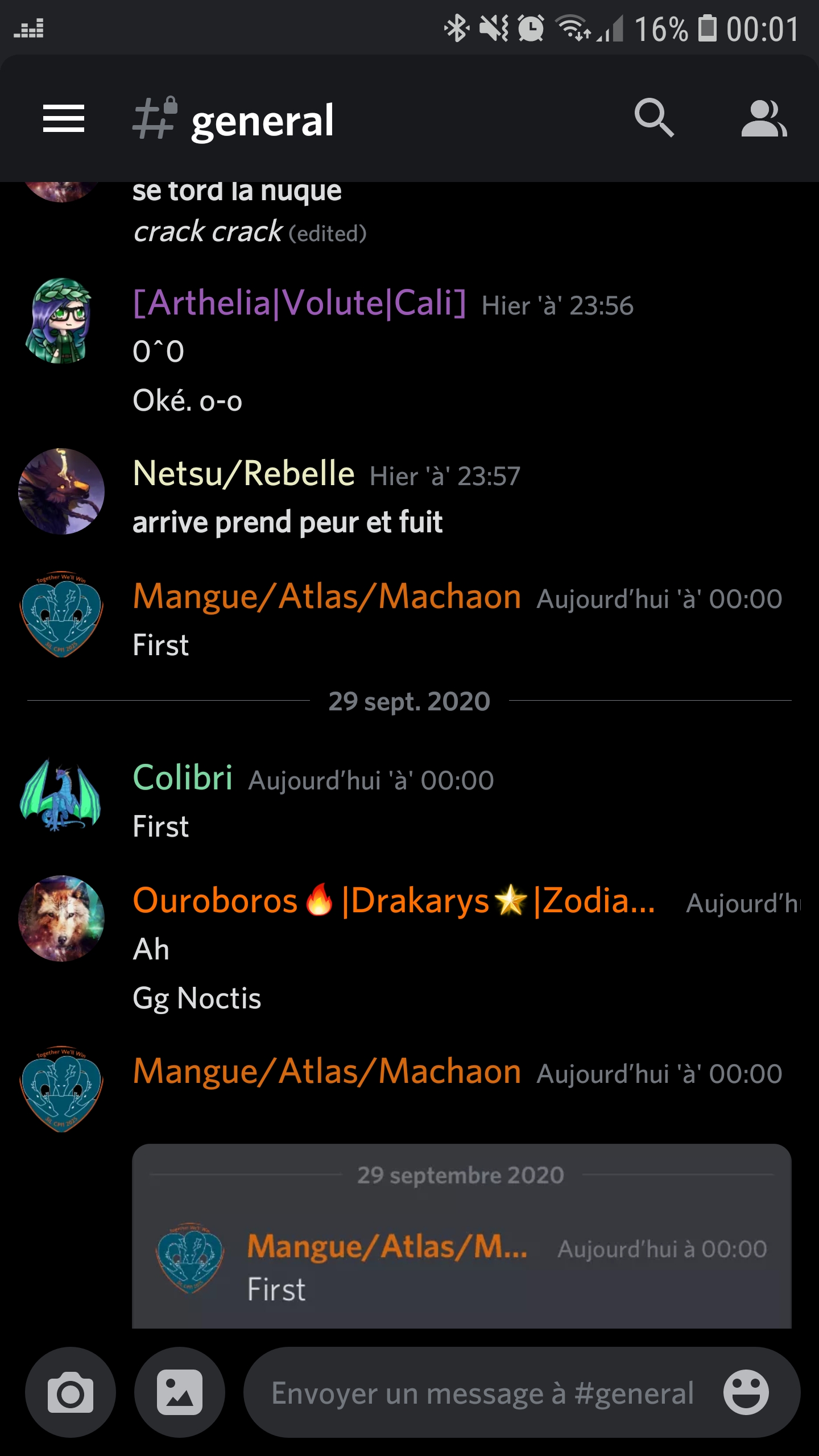Tap the Colibri username
819x1456 pixels.
pos(183,777)
